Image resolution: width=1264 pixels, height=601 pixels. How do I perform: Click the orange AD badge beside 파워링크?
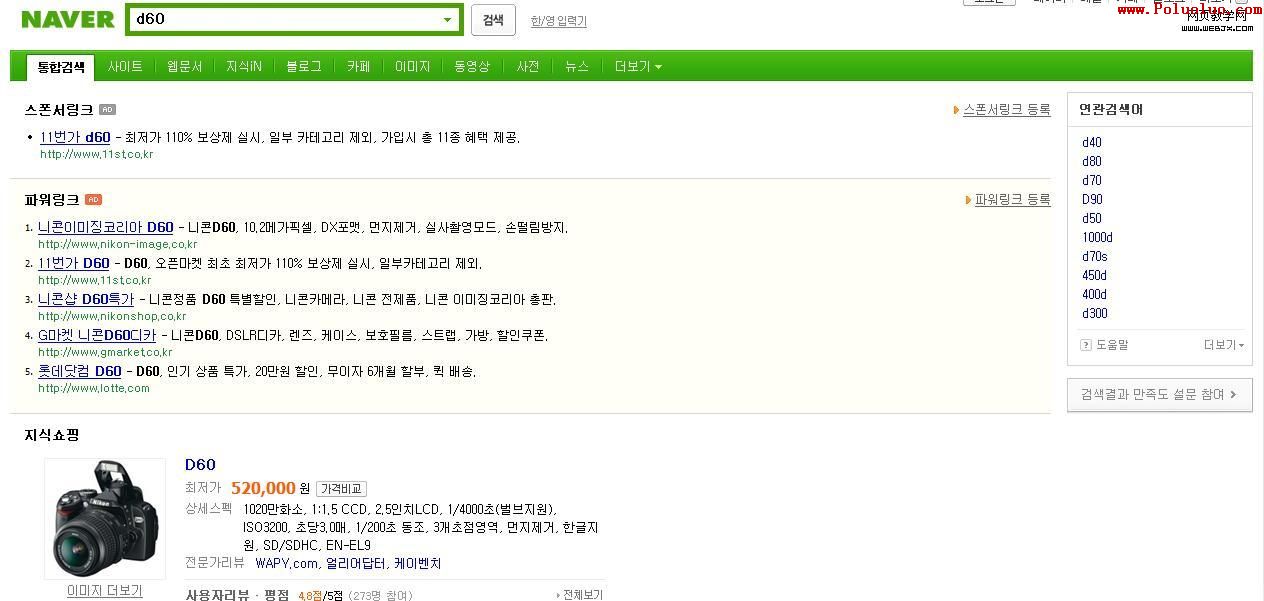[93, 200]
